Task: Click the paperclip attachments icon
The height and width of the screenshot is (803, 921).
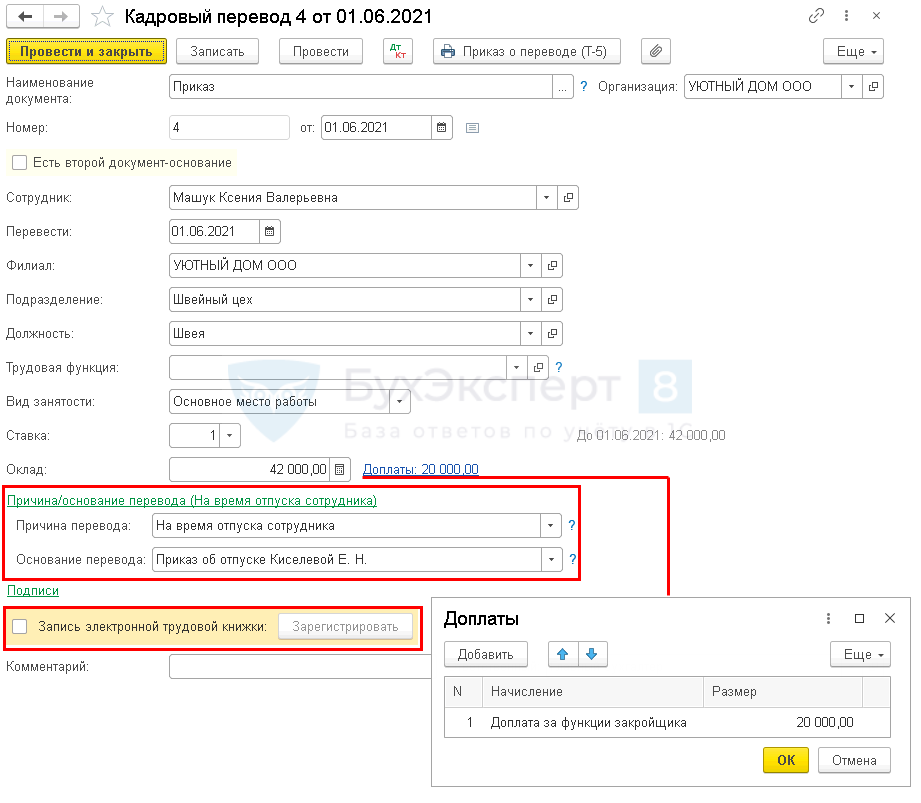Action: [655, 51]
